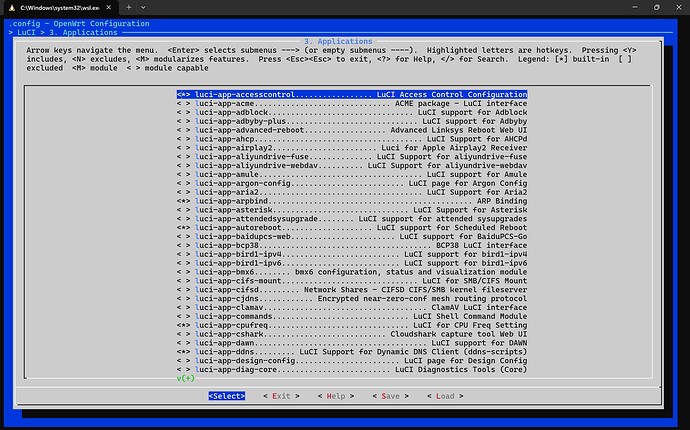Screen dimensions: 690x430
Task: Toggle the luci-app-aria2 selection box
Action: click(184, 192)
